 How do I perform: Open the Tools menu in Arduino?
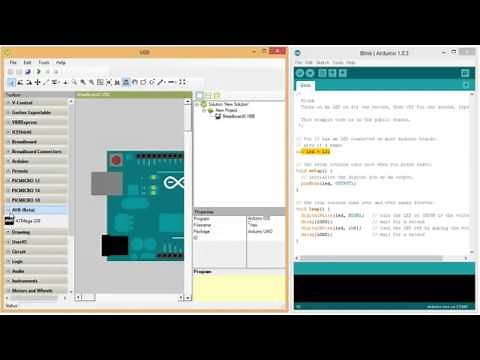(338, 62)
